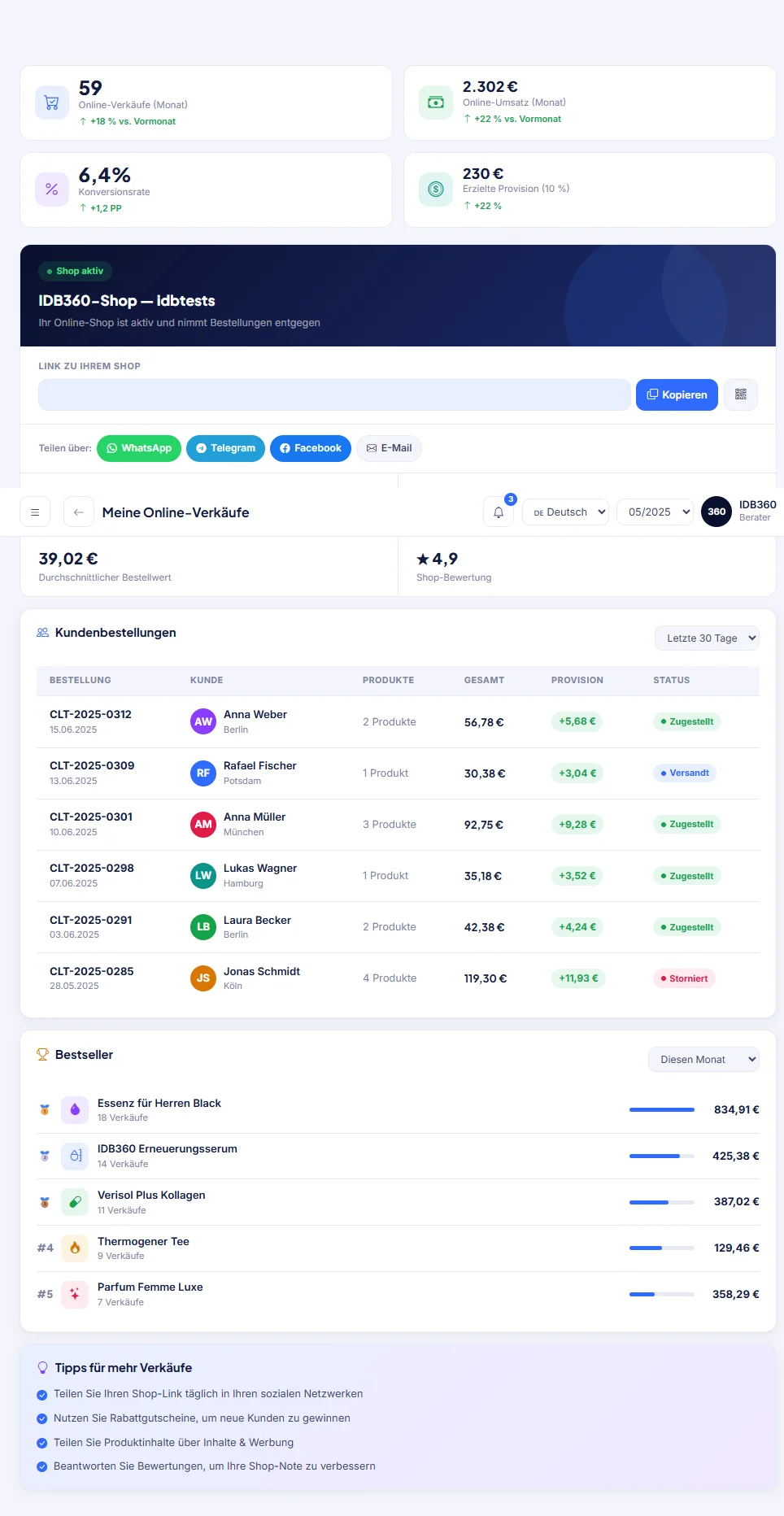The height and width of the screenshot is (1516, 784).
Task: Open the hamburger menu icon
Action: [x=35, y=512]
